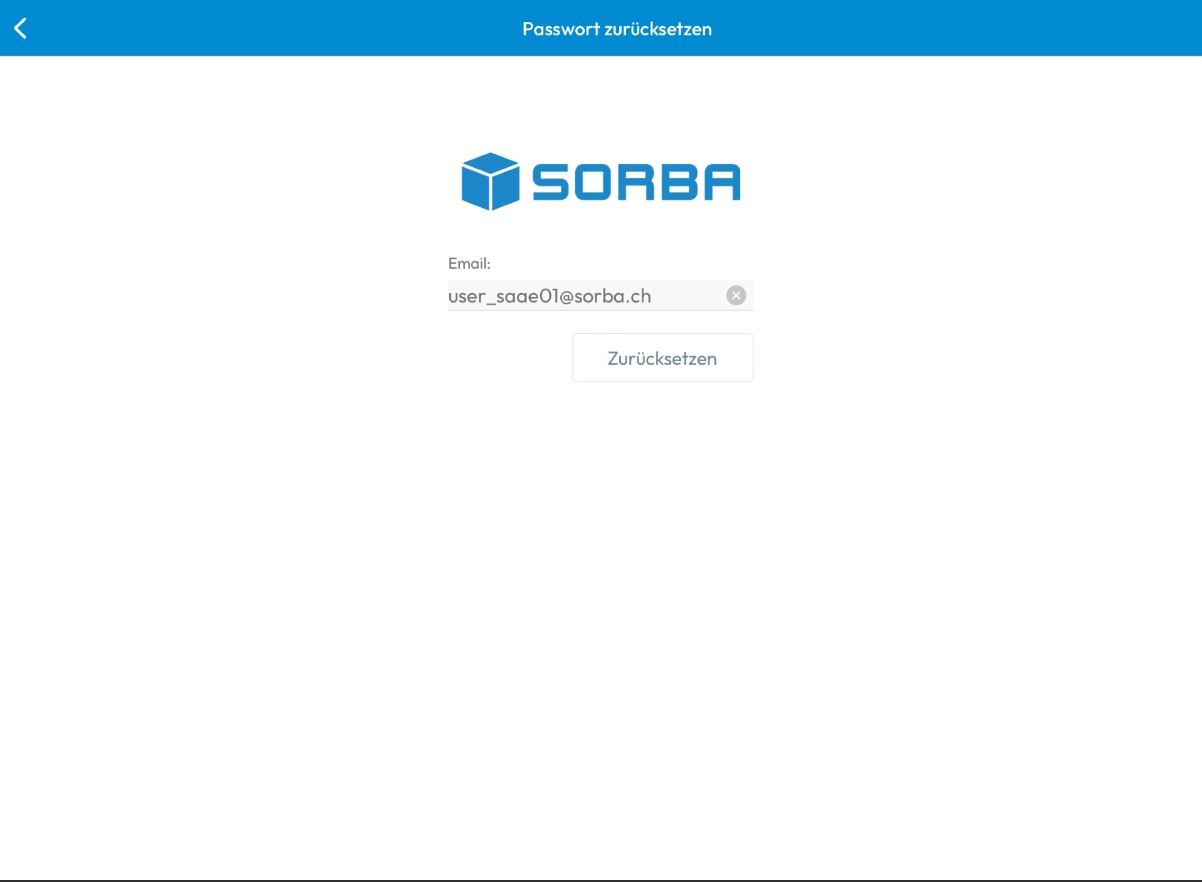Click the 'Email:' label
The width and height of the screenshot is (1202, 882).
(469, 264)
